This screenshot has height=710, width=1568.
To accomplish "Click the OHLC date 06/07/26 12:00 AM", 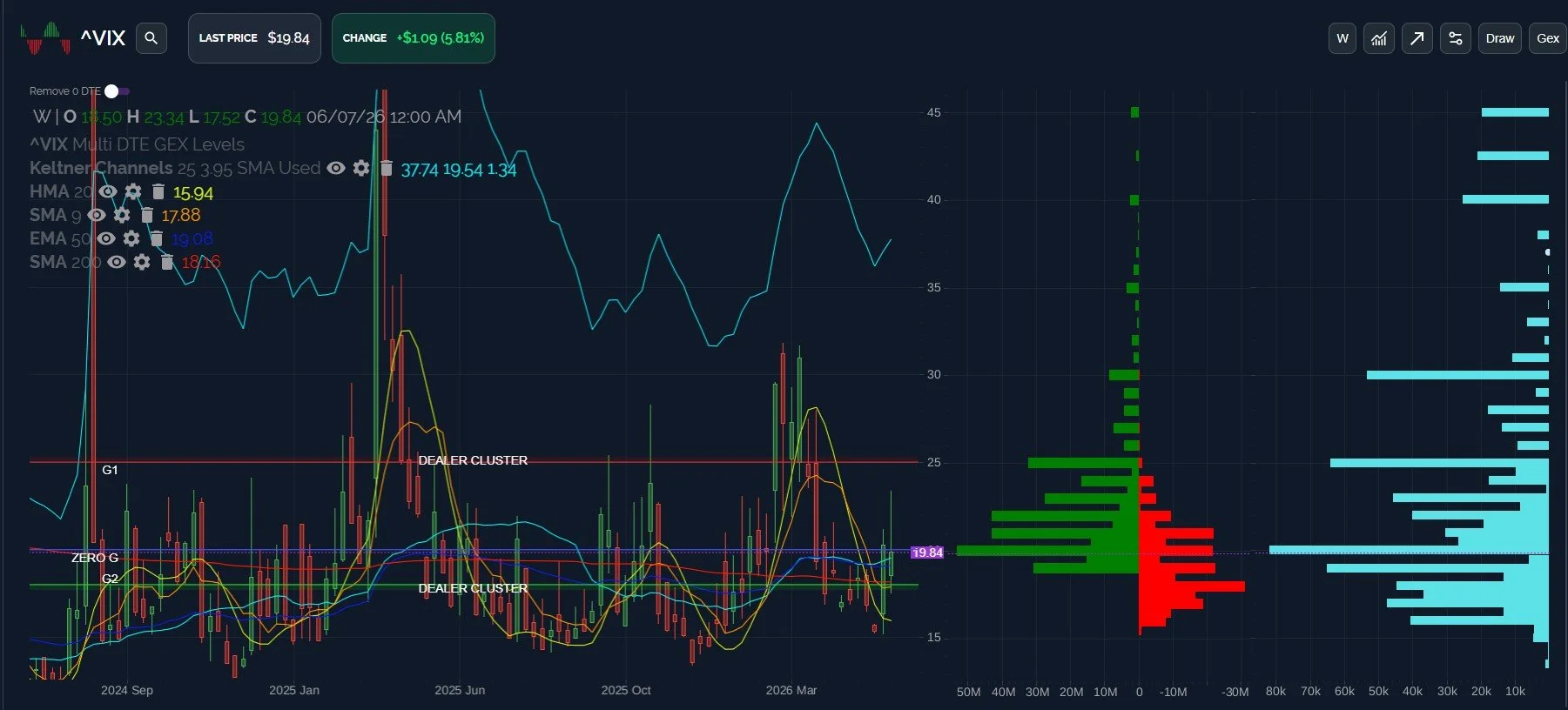I will coord(384,117).
